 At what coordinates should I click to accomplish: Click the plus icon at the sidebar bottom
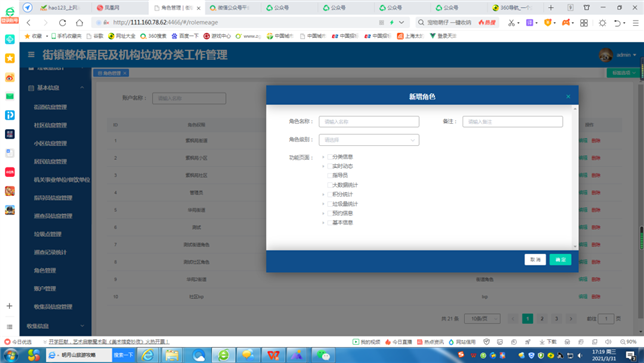coord(9,306)
